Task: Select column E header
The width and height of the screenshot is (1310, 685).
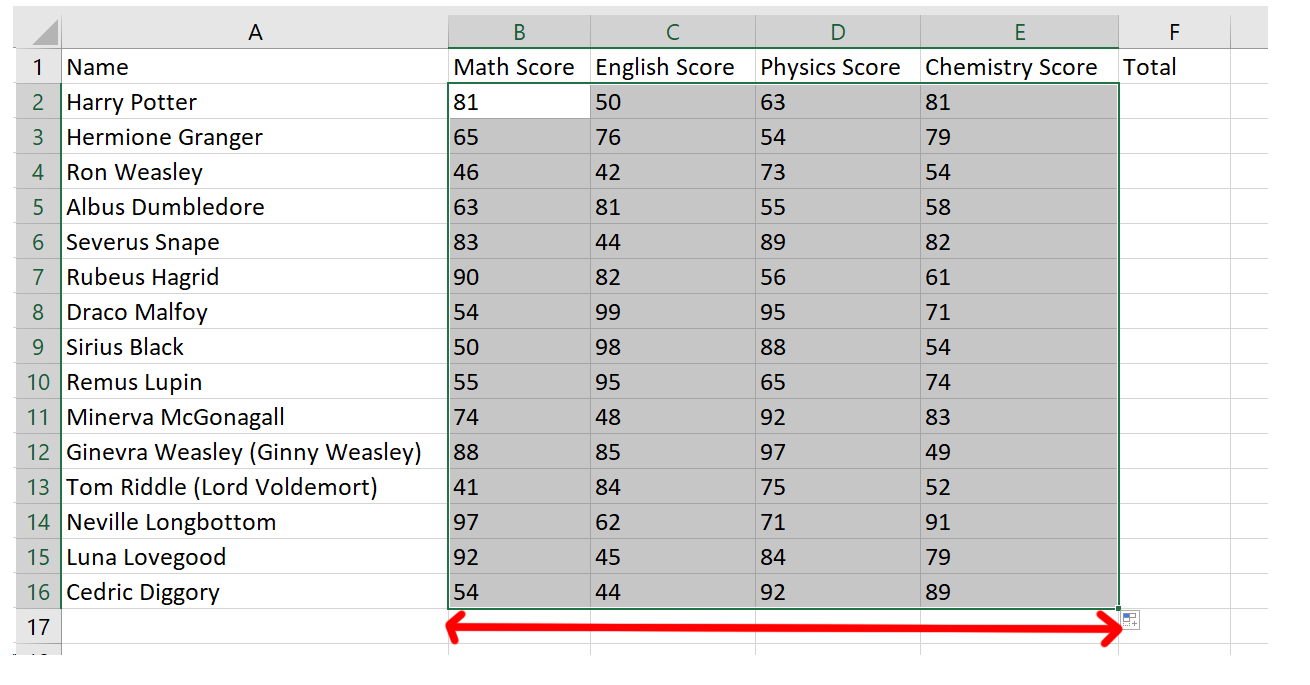Action: 1019,32
